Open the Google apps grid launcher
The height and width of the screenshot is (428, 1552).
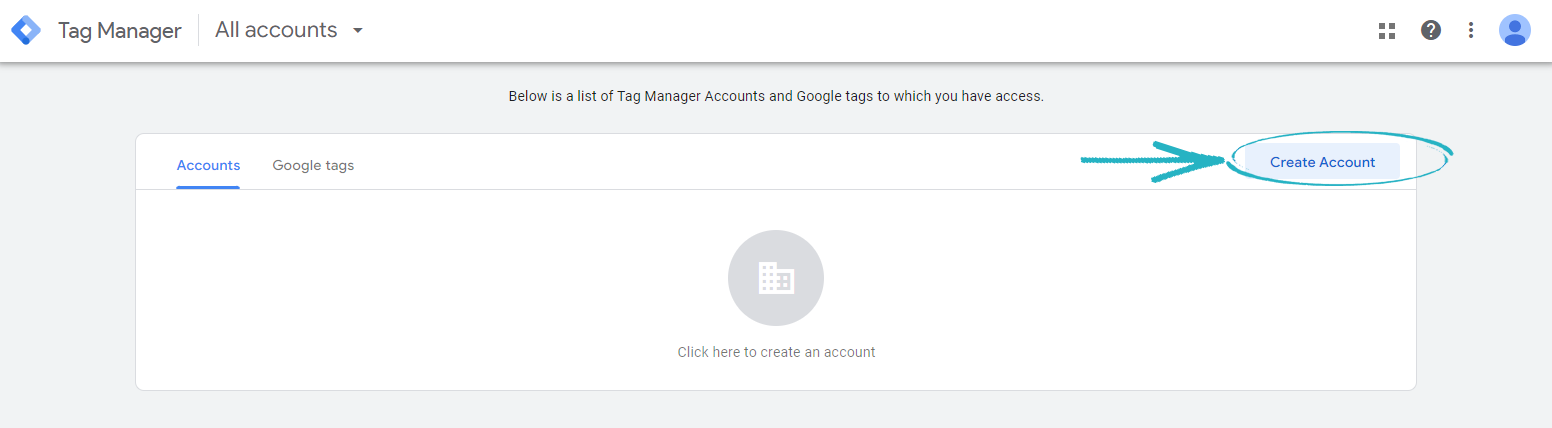click(1386, 30)
